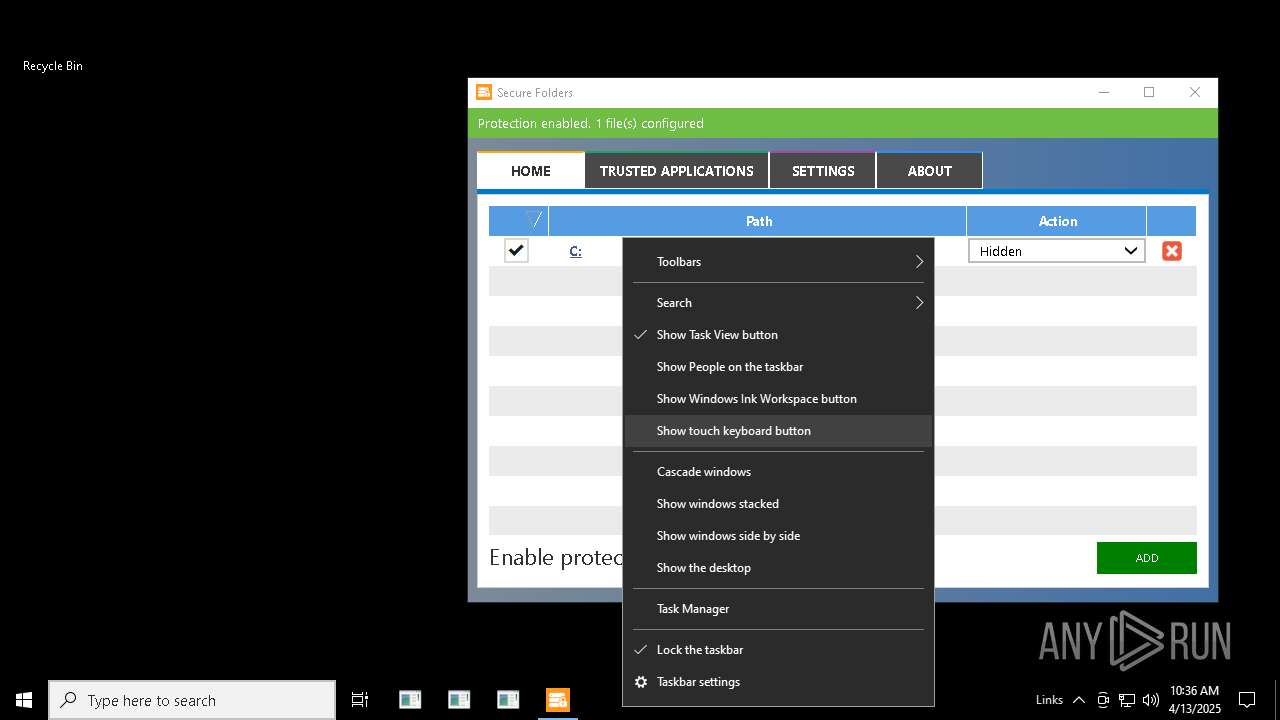Open Taskbar settings from the context menu
1280x720 pixels.
click(778, 682)
